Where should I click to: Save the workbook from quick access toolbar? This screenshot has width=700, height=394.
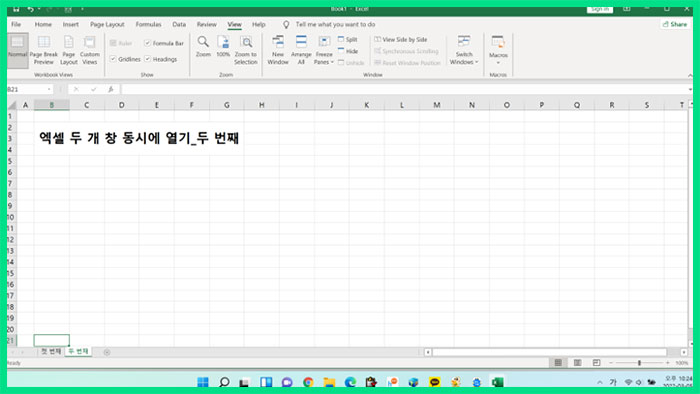pyautogui.click(x=16, y=9)
